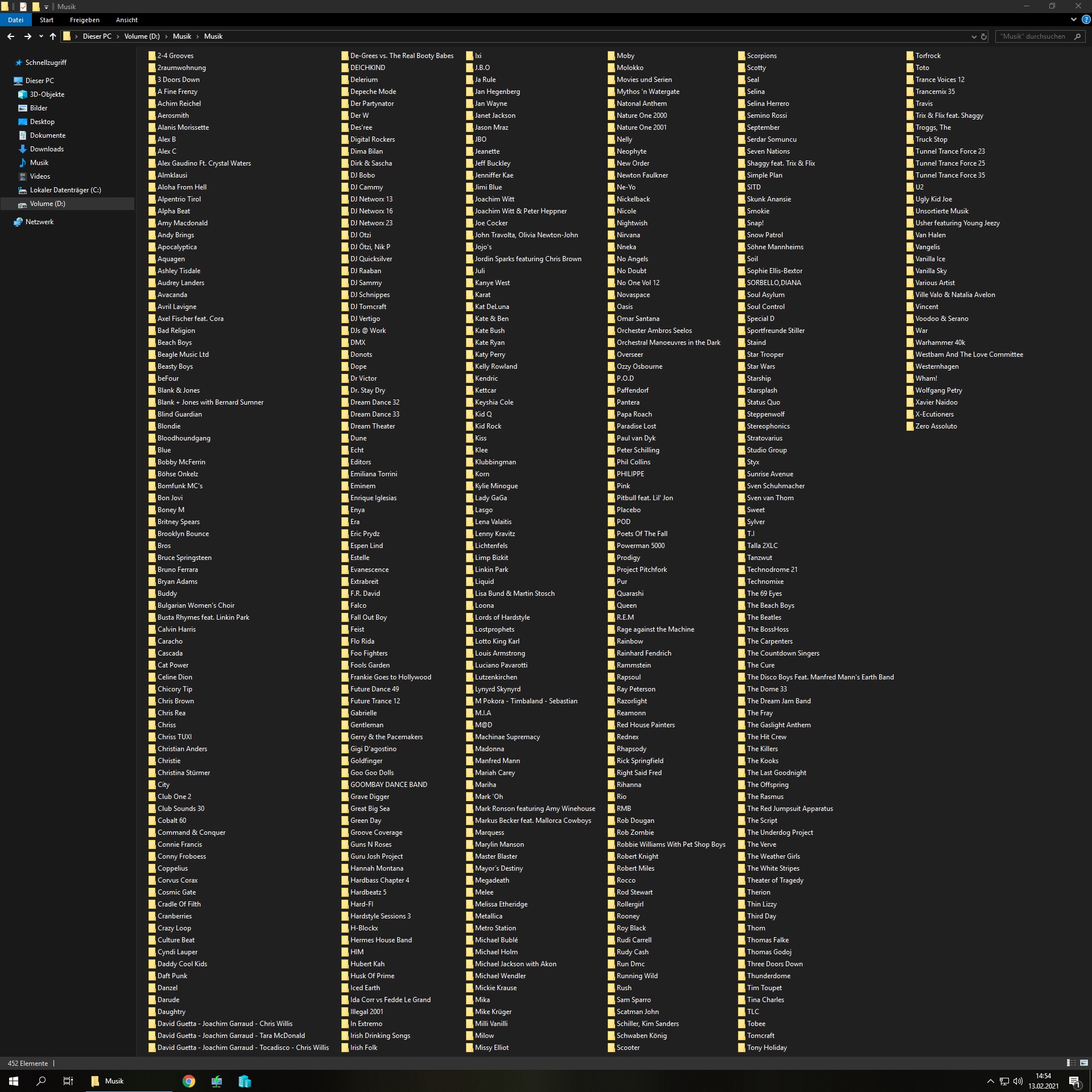Image resolution: width=1092 pixels, height=1092 pixels.
Task: Select Dieser PC in the navigation pane
Action: click(34, 81)
